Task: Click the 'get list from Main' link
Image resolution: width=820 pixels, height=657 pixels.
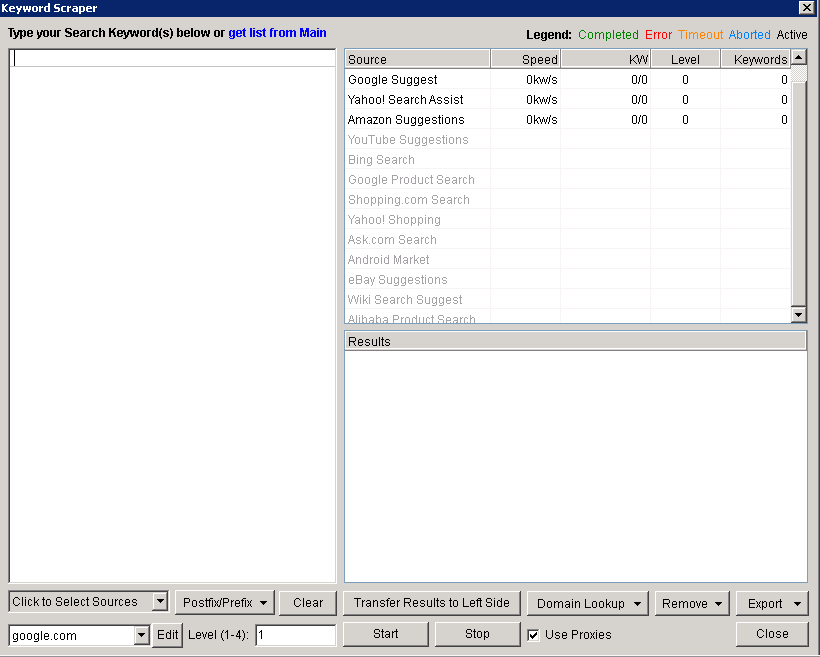Action: pyautogui.click(x=277, y=33)
